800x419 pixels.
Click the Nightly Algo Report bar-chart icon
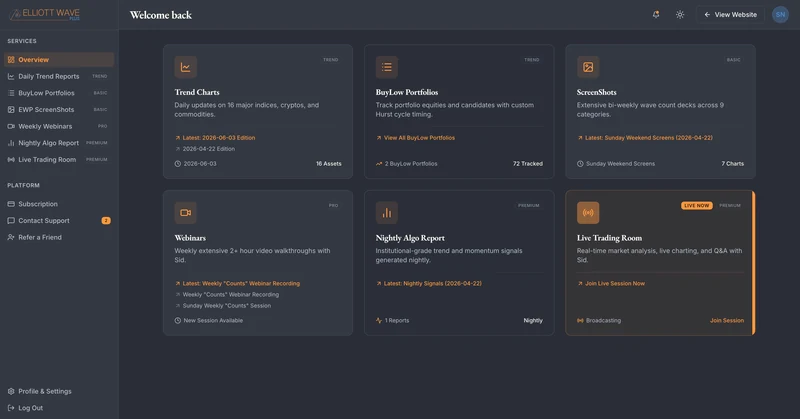[387, 213]
